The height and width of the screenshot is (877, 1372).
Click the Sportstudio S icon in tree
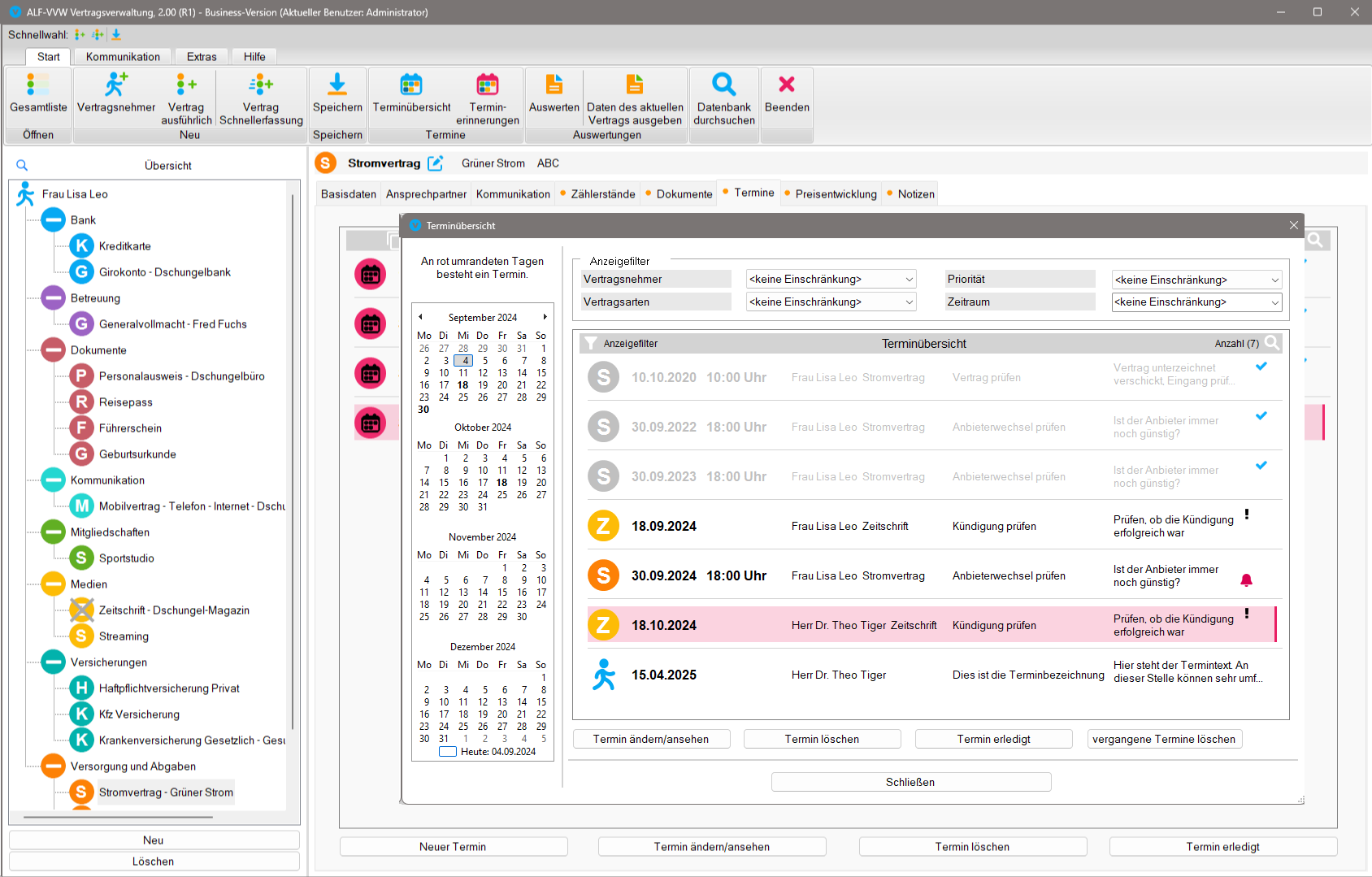81,558
